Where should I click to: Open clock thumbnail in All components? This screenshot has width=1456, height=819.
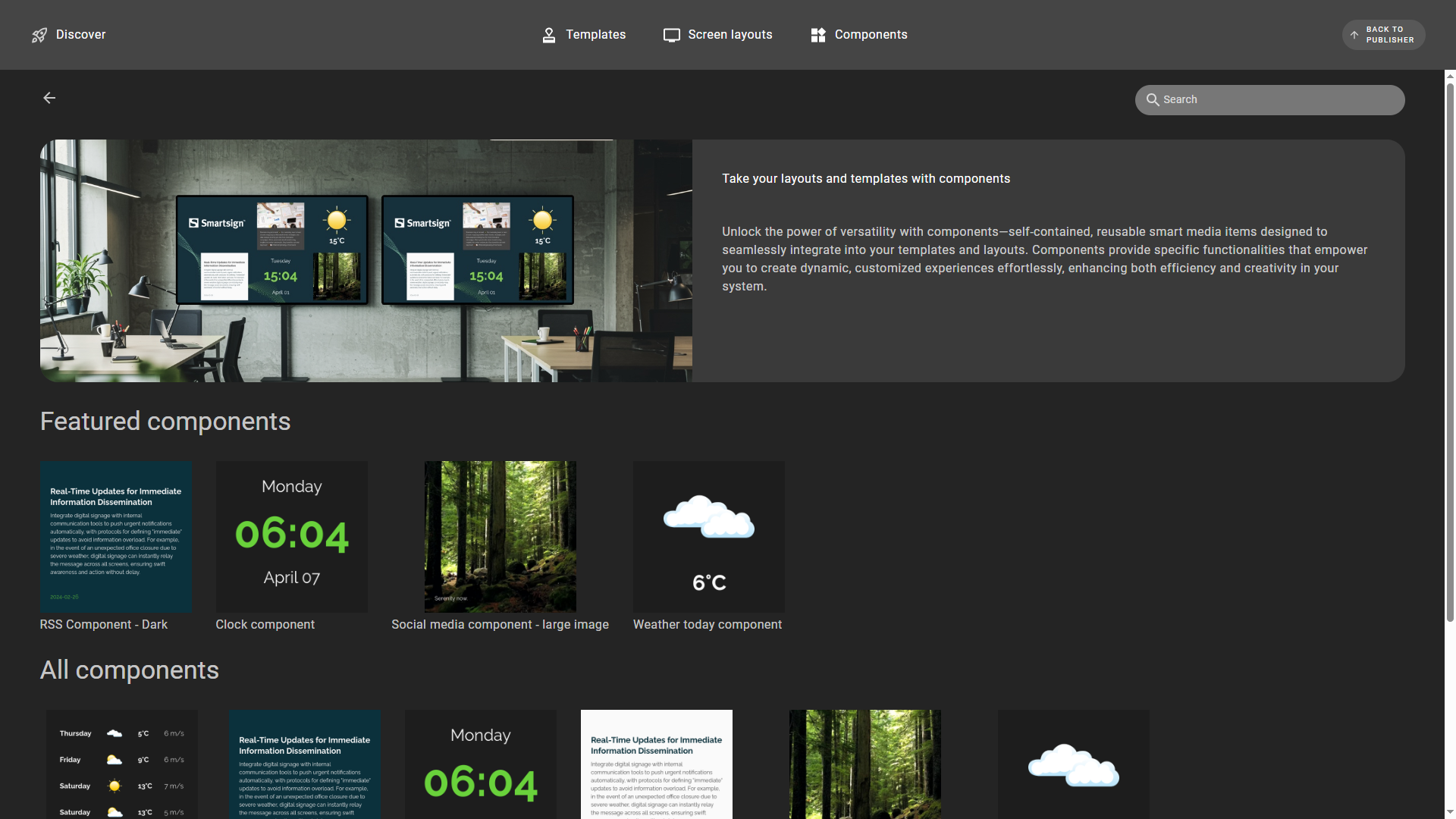tap(481, 764)
